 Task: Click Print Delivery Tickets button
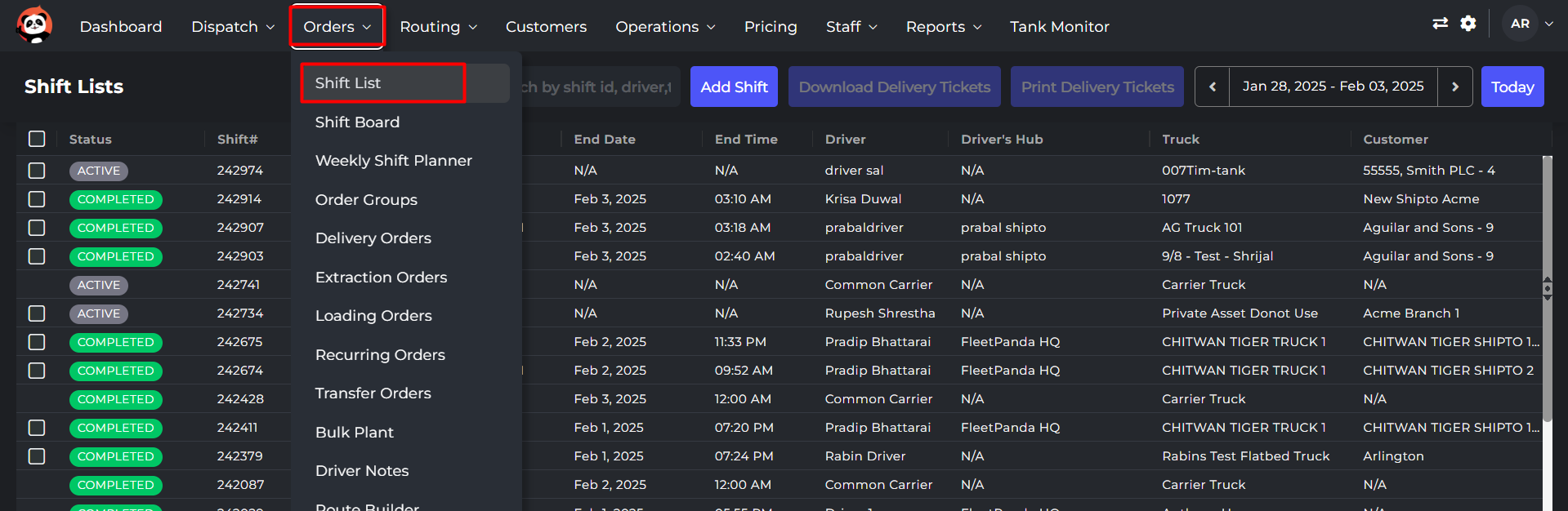(1097, 87)
